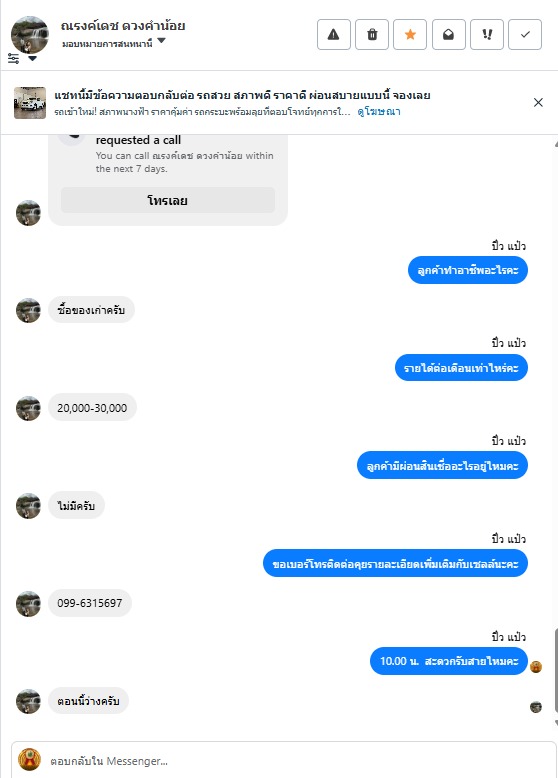Flag conversation as priority with exclamation icon

[487, 34]
